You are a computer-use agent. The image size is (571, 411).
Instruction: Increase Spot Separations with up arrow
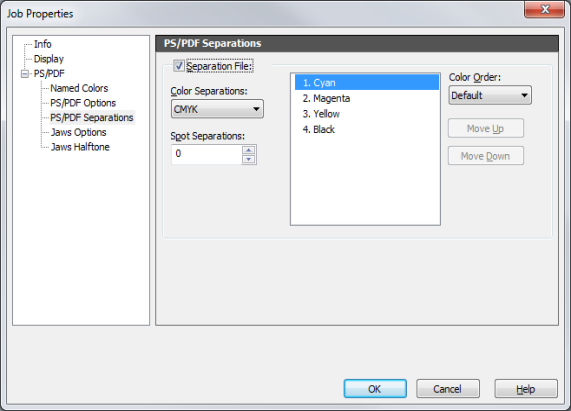point(249,150)
